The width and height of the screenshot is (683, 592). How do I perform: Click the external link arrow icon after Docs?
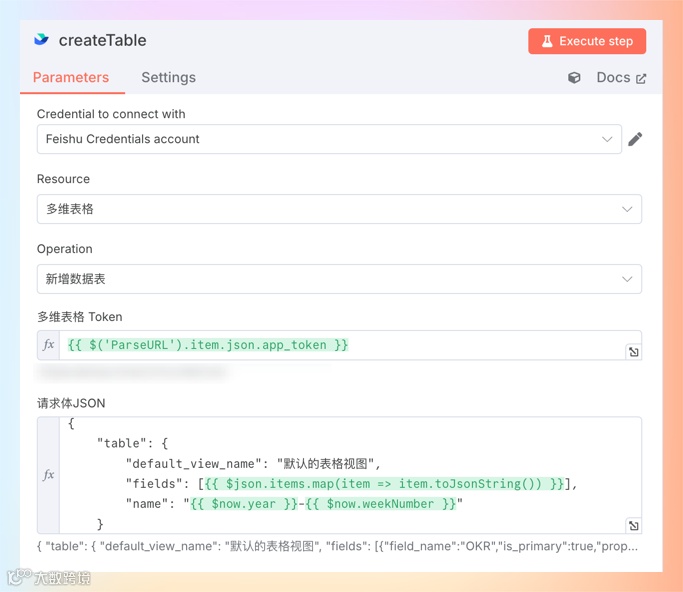coord(641,78)
